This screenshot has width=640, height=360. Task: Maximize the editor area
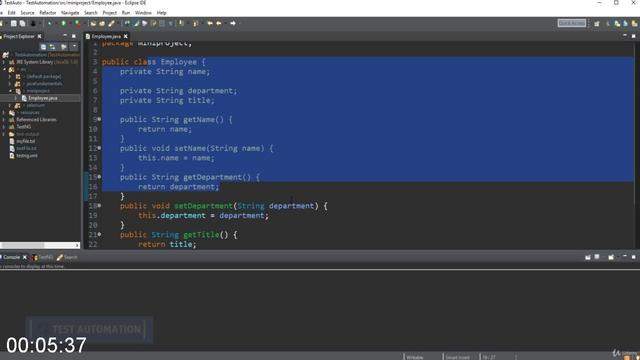[x=633, y=36]
